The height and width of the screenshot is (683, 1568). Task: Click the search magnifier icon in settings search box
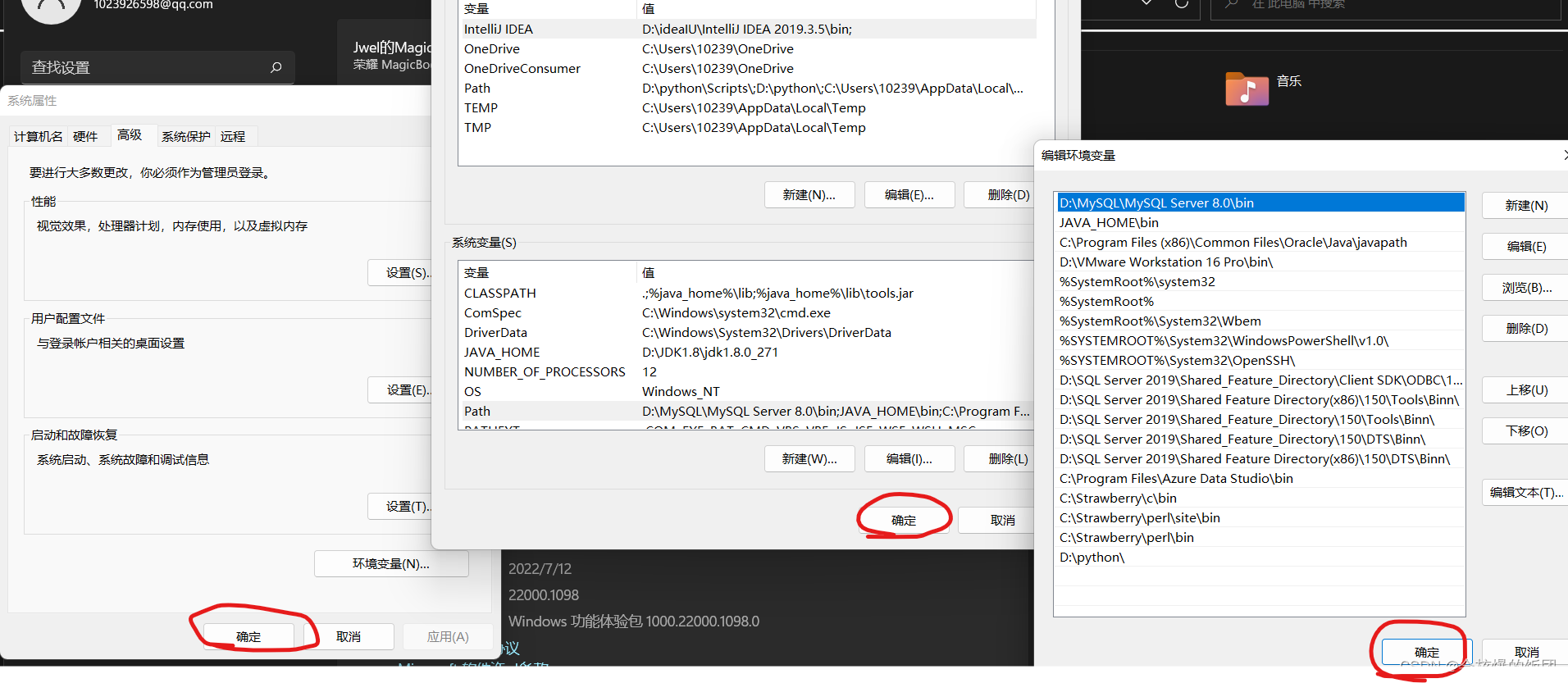click(x=276, y=67)
